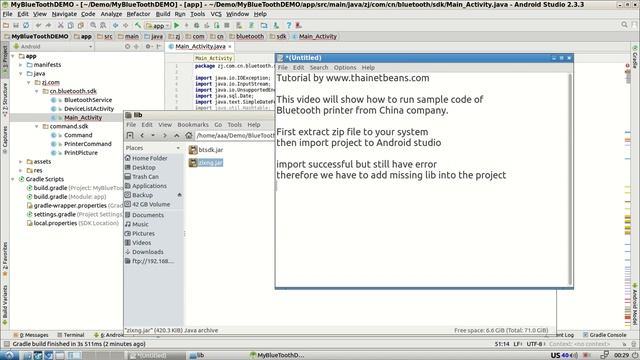The width and height of the screenshot is (640, 360).
Task: Click the Build Variants side tab
Action: point(5,305)
